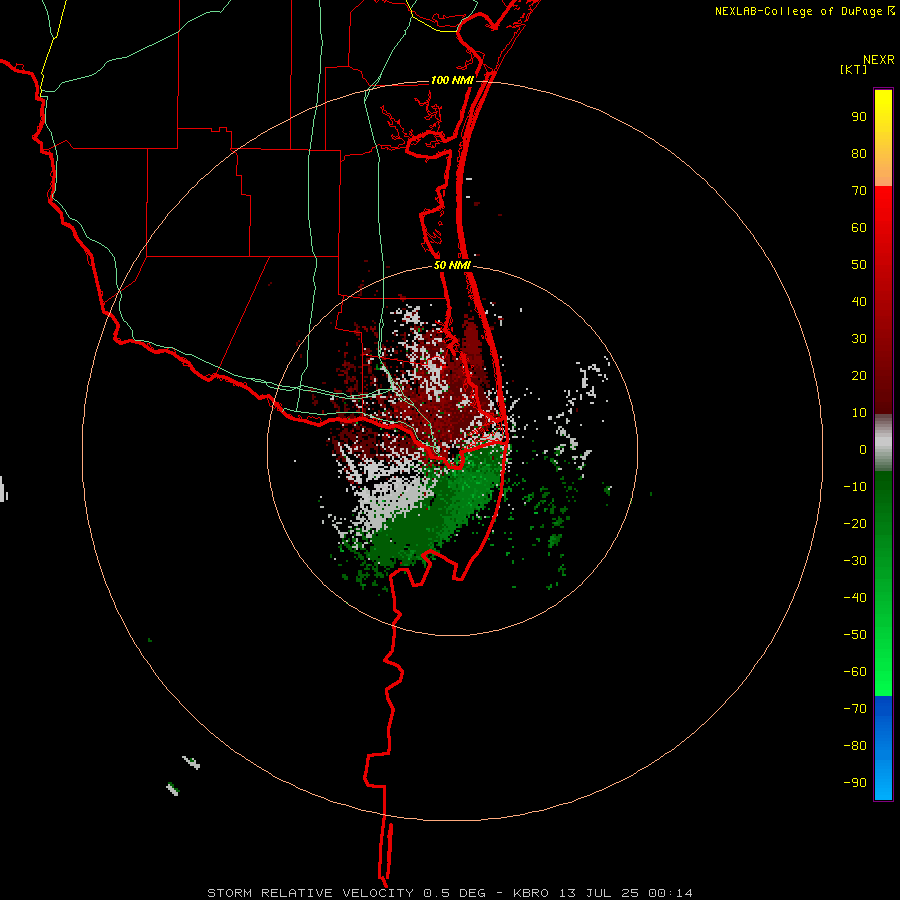The height and width of the screenshot is (900, 900).
Task: Click the 30 value on the velocity scale
Action: point(859,339)
